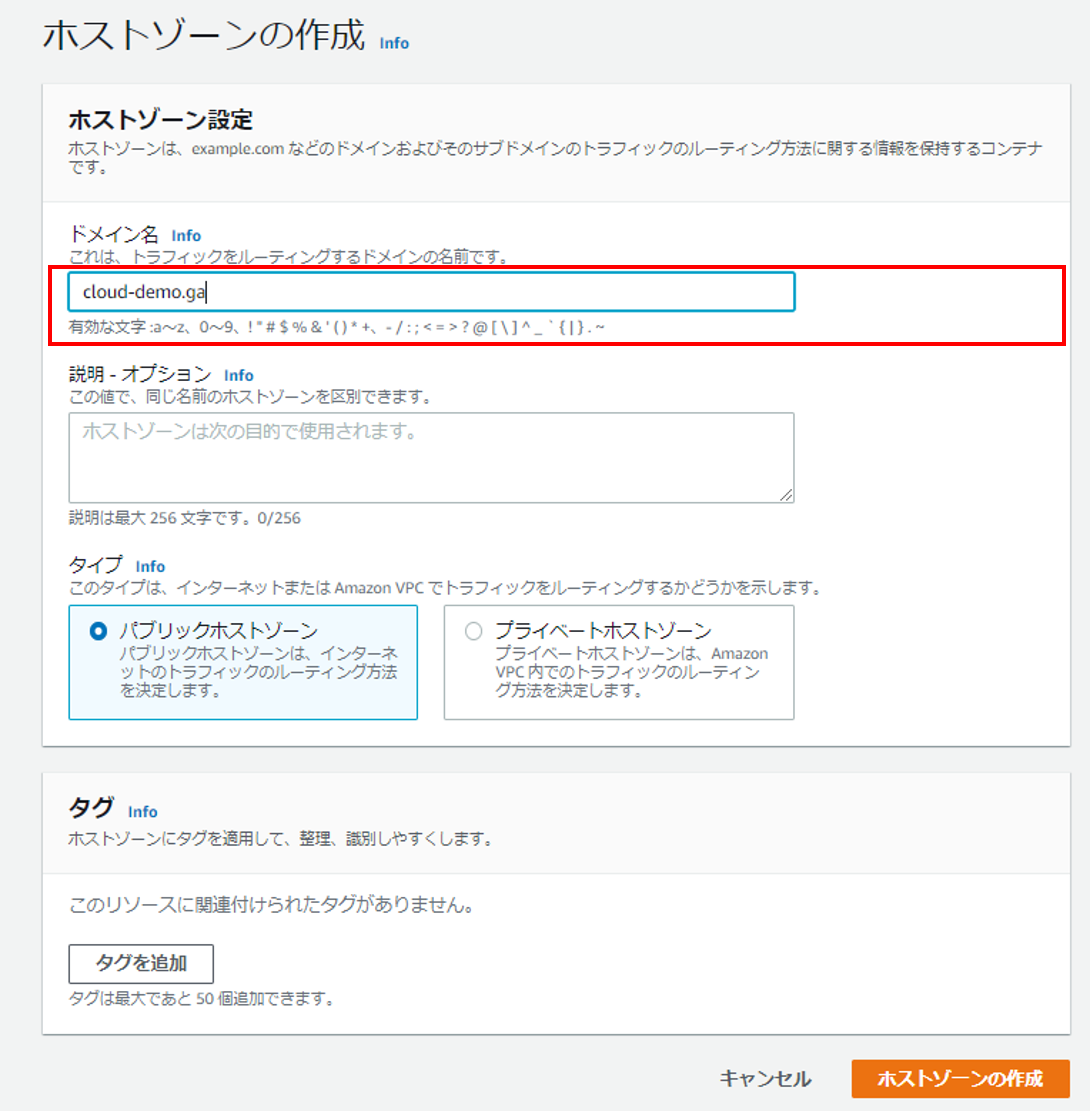Open Info link next to ドメイン名

[186, 236]
